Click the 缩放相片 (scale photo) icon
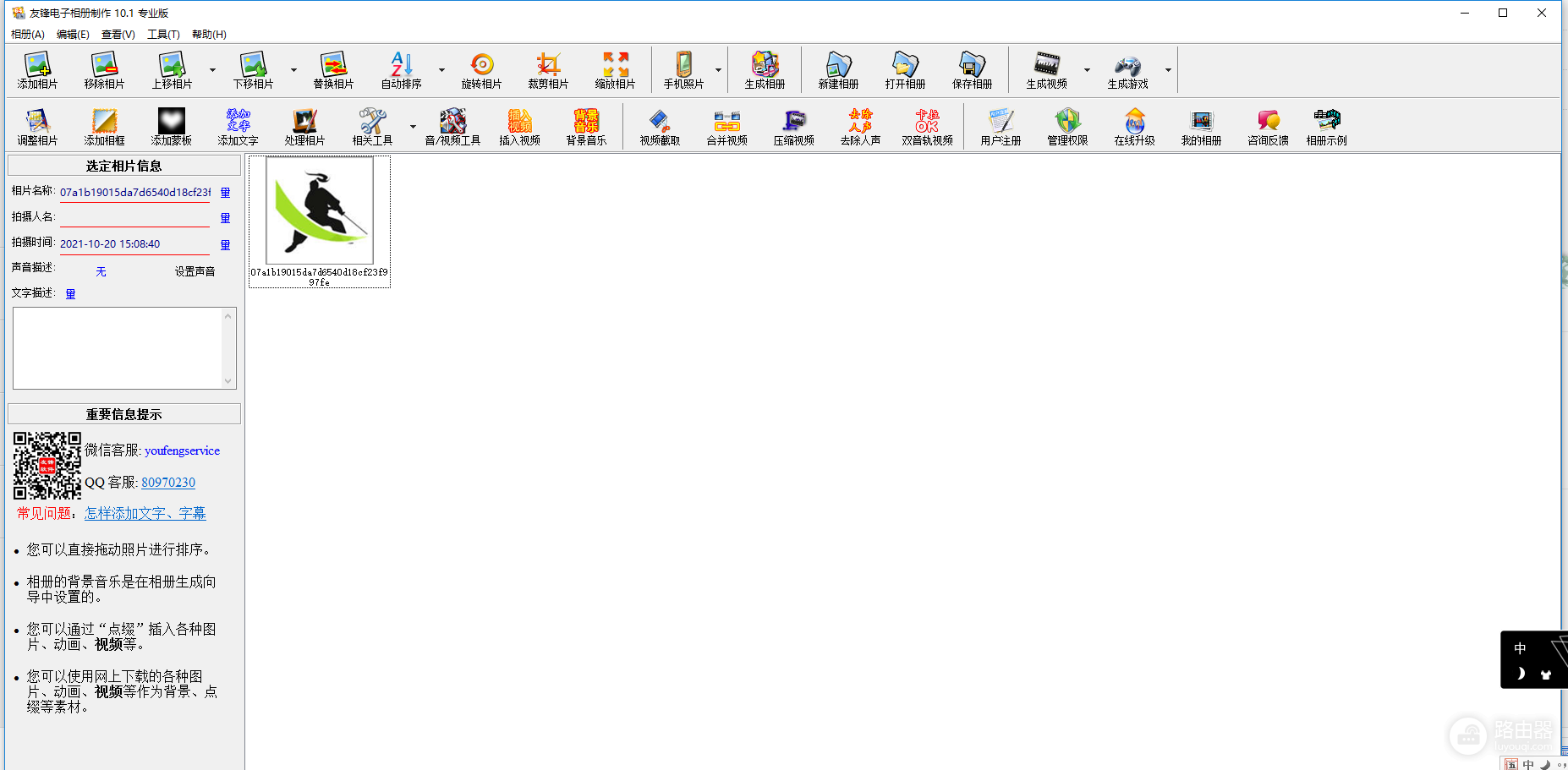 (615, 70)
